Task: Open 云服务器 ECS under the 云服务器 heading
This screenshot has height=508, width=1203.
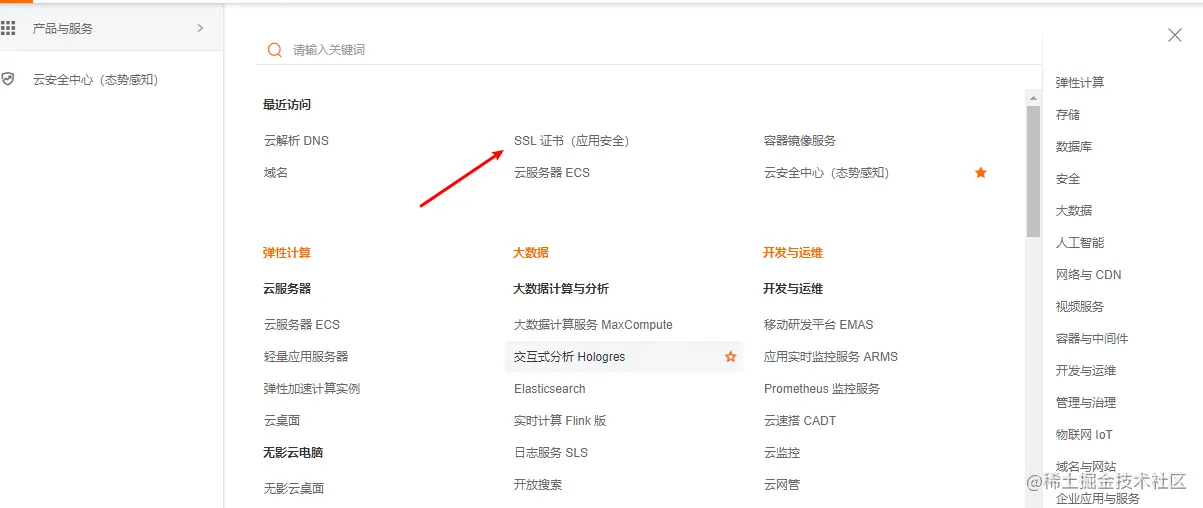Action: [x=302, y=325]
